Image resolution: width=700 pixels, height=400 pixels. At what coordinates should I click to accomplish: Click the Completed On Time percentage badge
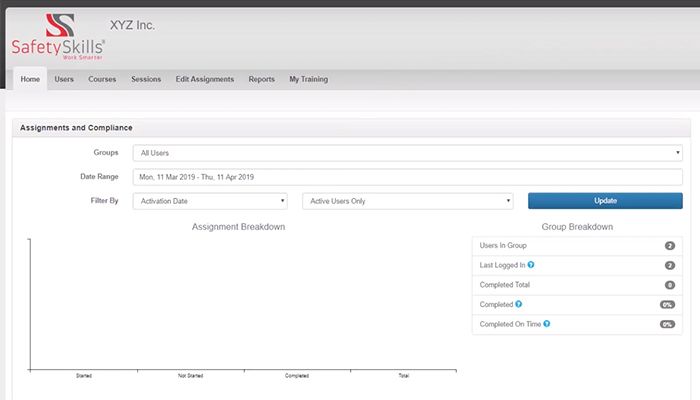[667, 325]
